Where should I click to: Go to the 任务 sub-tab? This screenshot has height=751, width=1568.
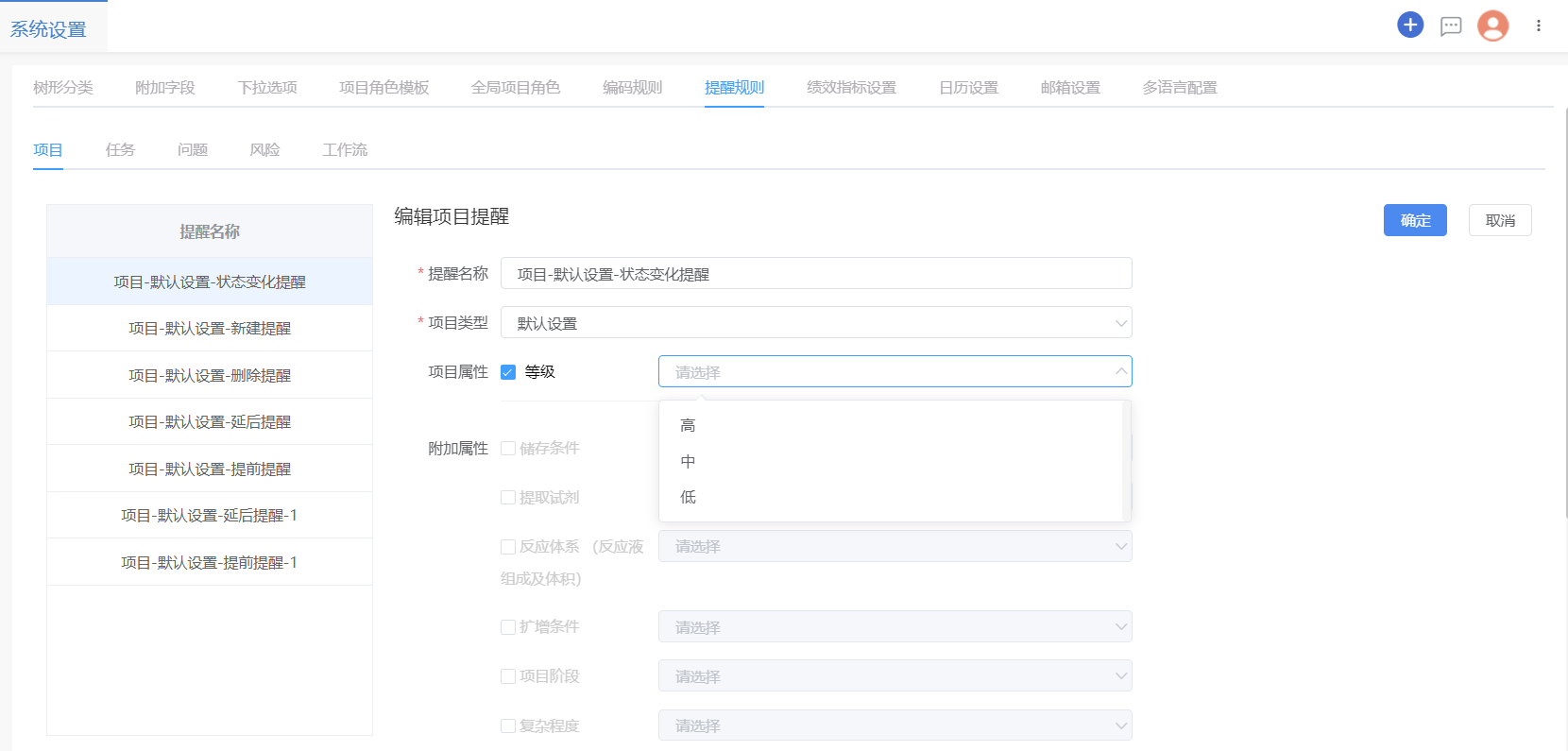tap(120, 150)
